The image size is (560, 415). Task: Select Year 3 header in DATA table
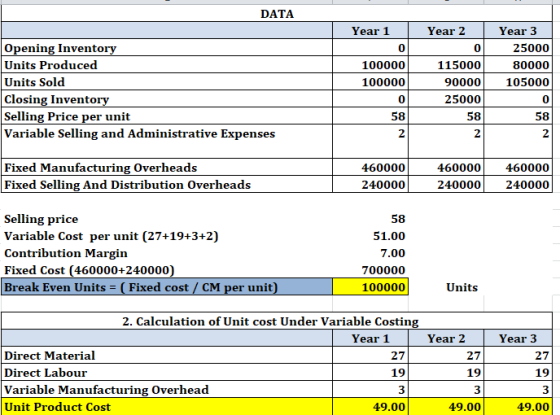tap(518, 31)
